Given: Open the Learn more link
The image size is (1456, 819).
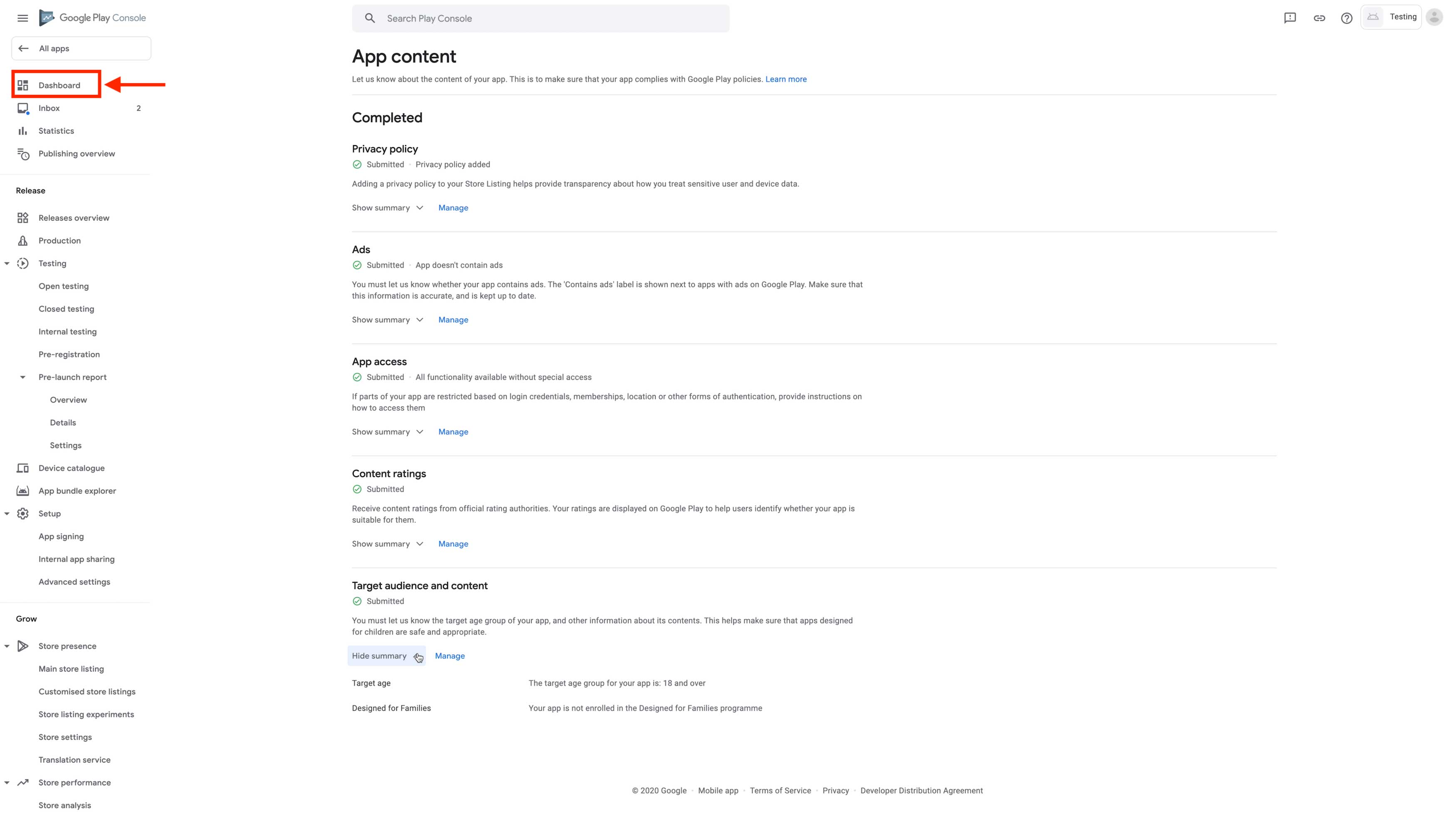Looking at the screenshot, I should tap(786, 79).
